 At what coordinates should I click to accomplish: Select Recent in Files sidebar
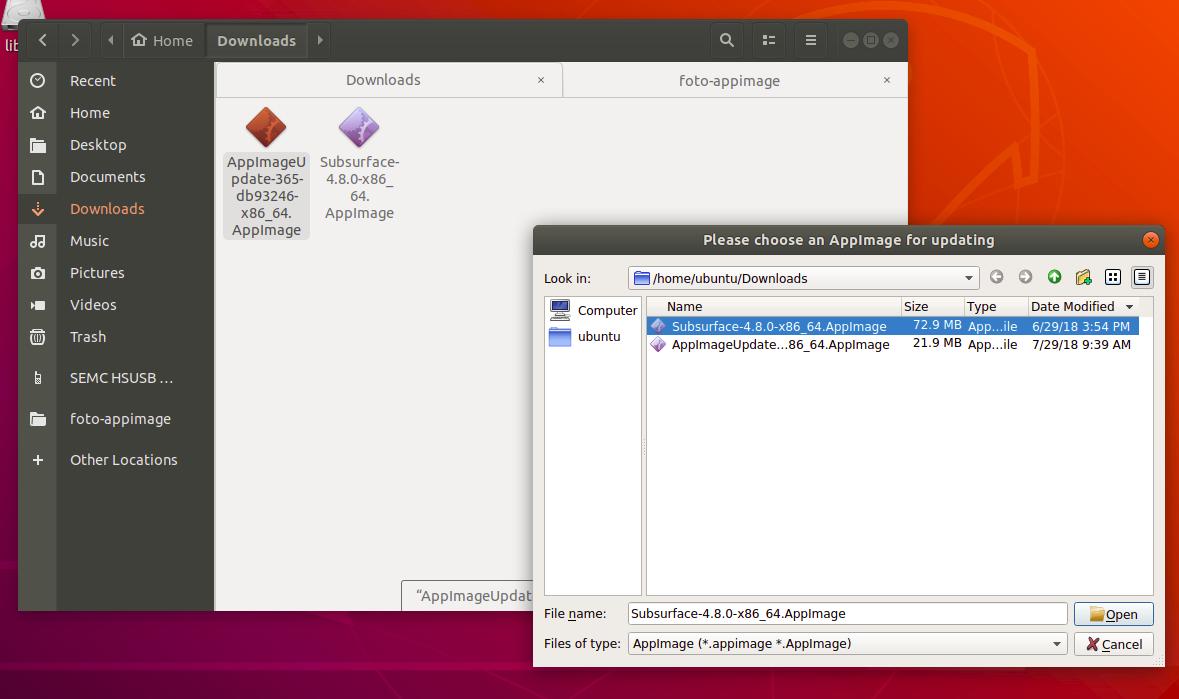tap(116, 80)
